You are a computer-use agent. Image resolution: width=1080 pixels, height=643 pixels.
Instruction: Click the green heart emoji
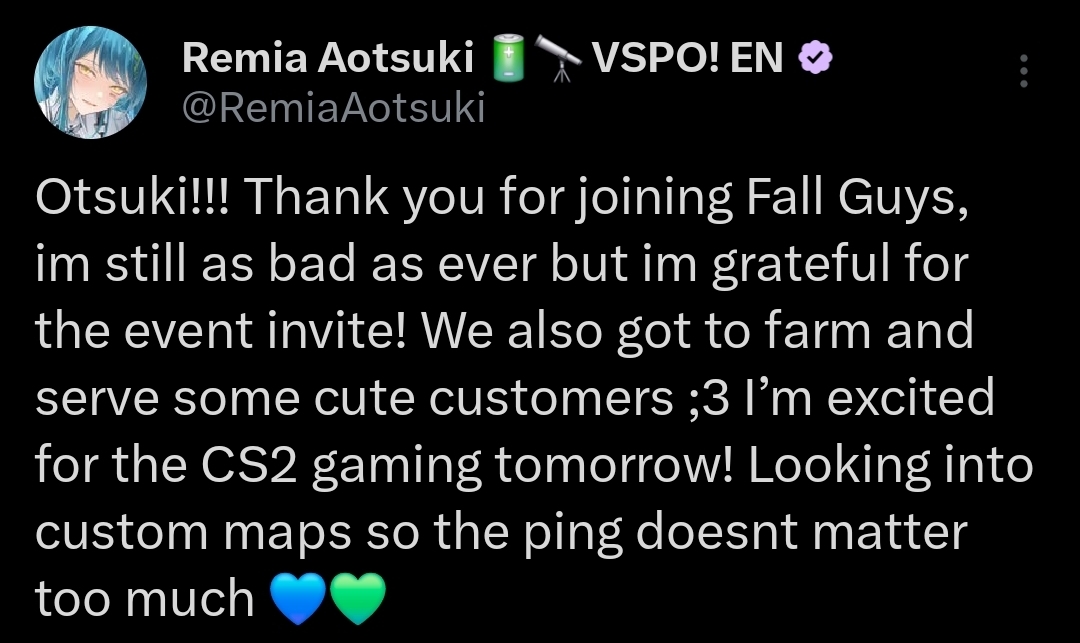tap(357, 600)
